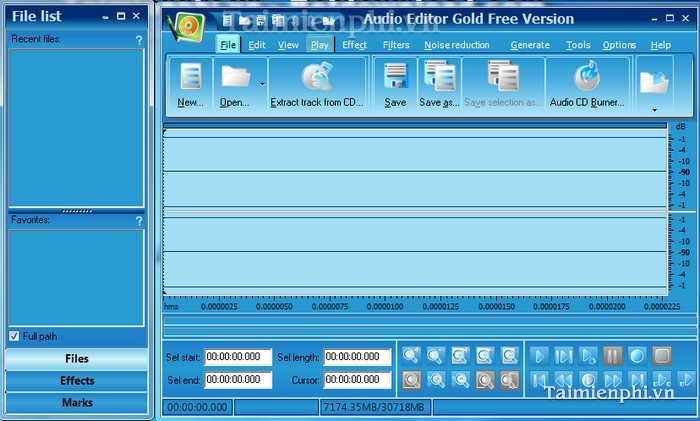Start recording with the round Record button
This screenshot has height=421, width=700.
click(x=637, y=356)
